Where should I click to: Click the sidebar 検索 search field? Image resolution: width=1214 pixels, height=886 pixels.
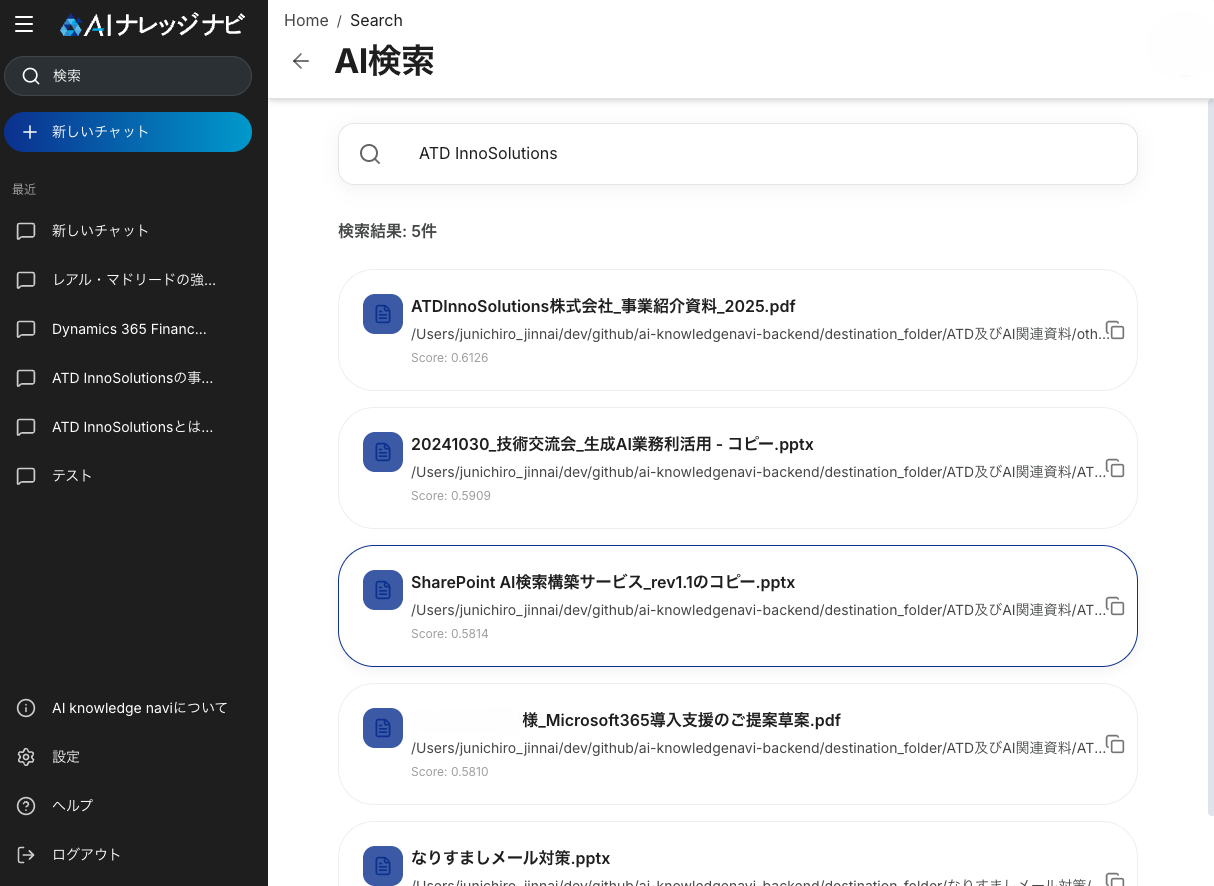click(128, 76)
